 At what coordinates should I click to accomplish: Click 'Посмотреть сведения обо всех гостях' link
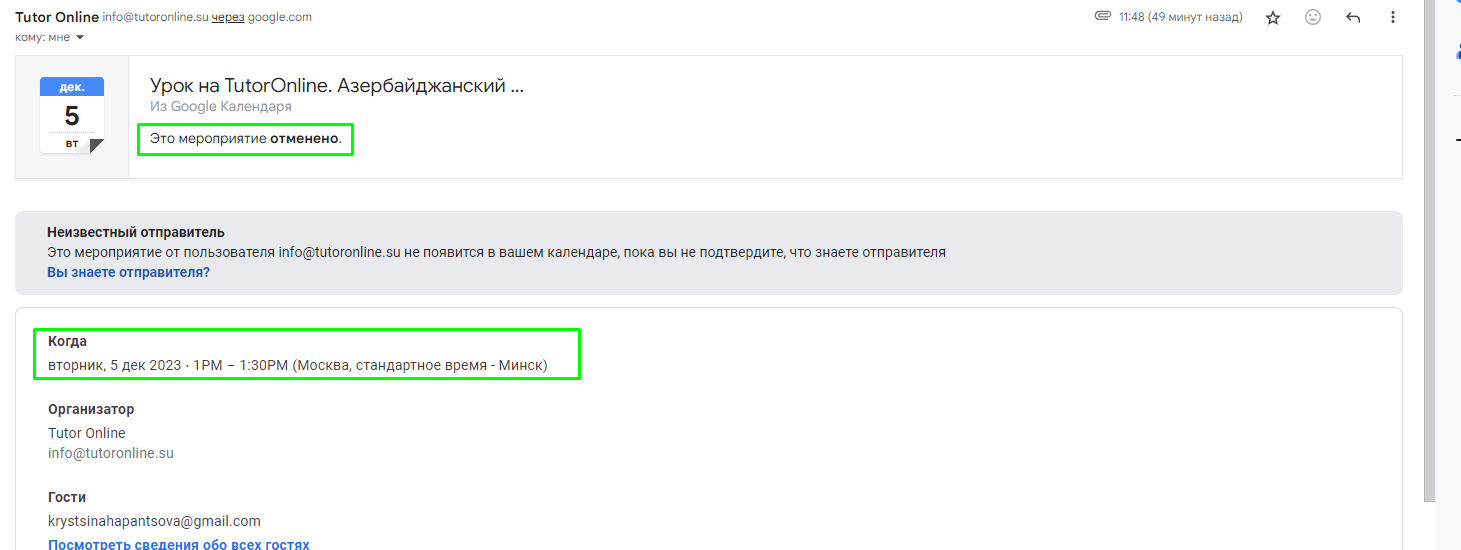[x=179, y=544]
